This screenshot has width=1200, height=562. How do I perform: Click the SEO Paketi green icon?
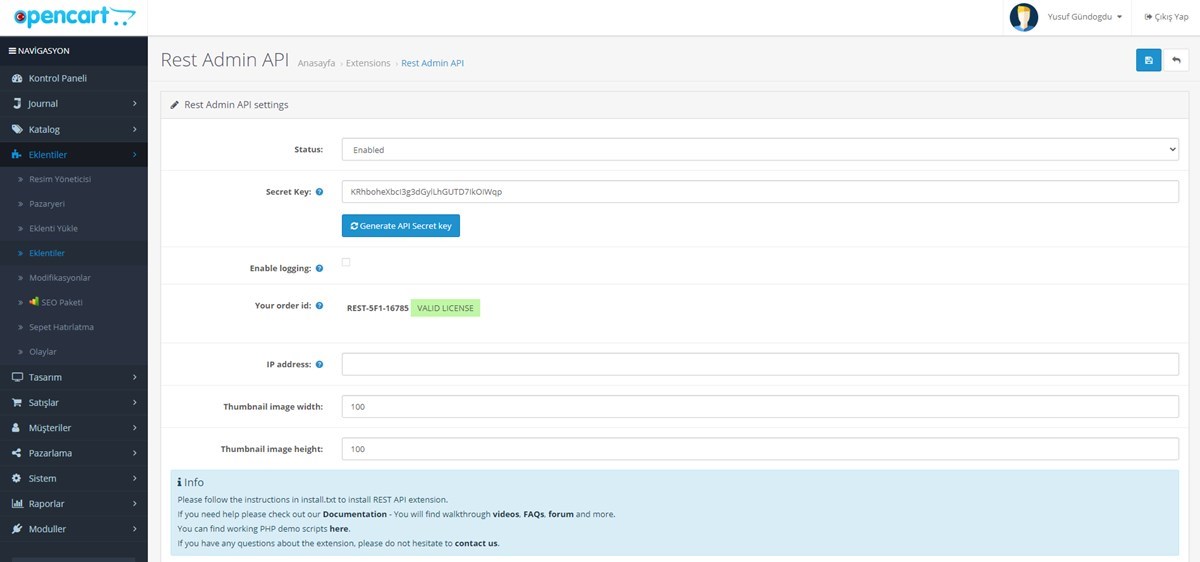(34, 301)
